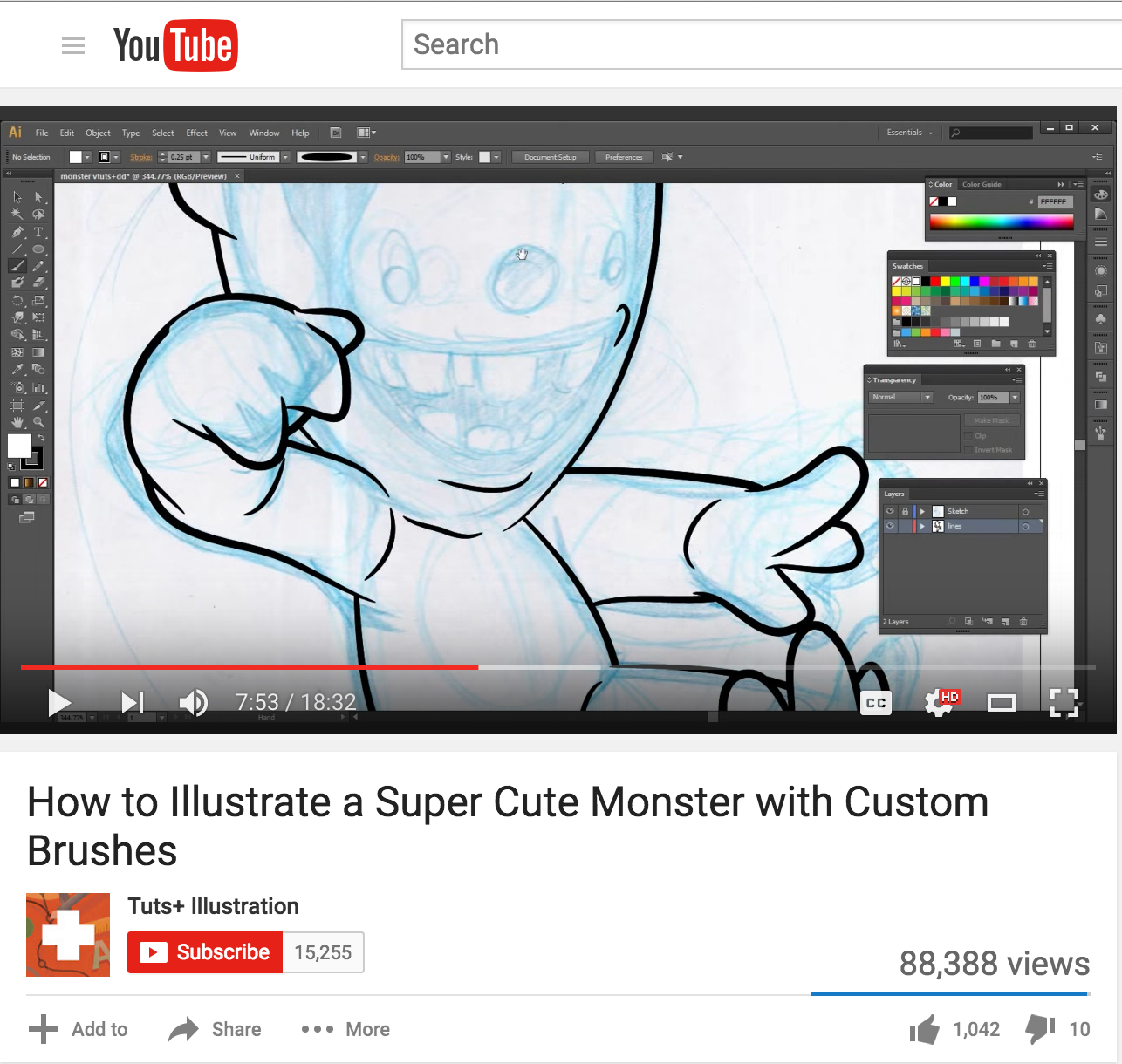Select the Pen tool

17,232
